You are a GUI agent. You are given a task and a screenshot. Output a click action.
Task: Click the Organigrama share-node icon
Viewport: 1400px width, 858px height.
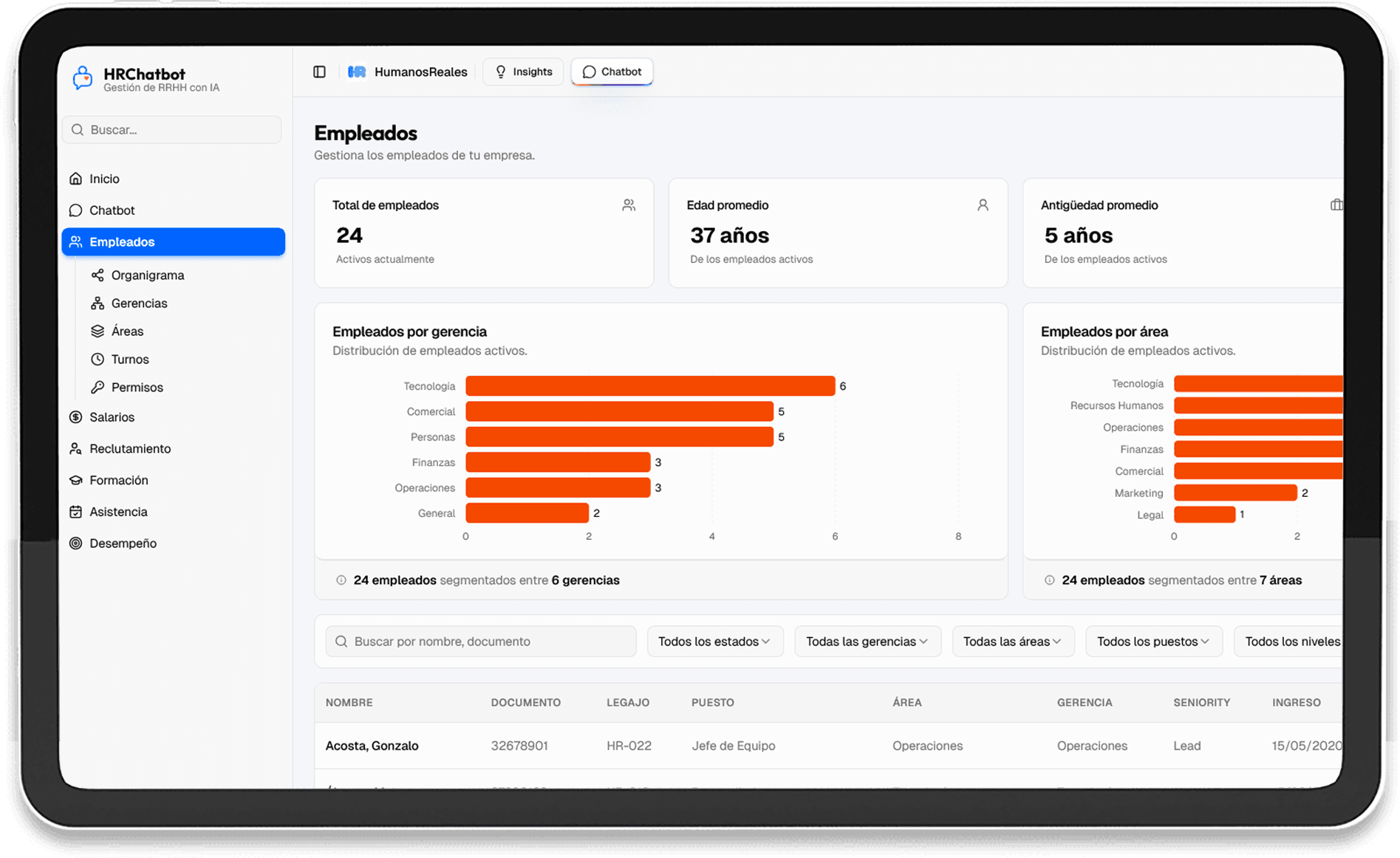point(98,275)
